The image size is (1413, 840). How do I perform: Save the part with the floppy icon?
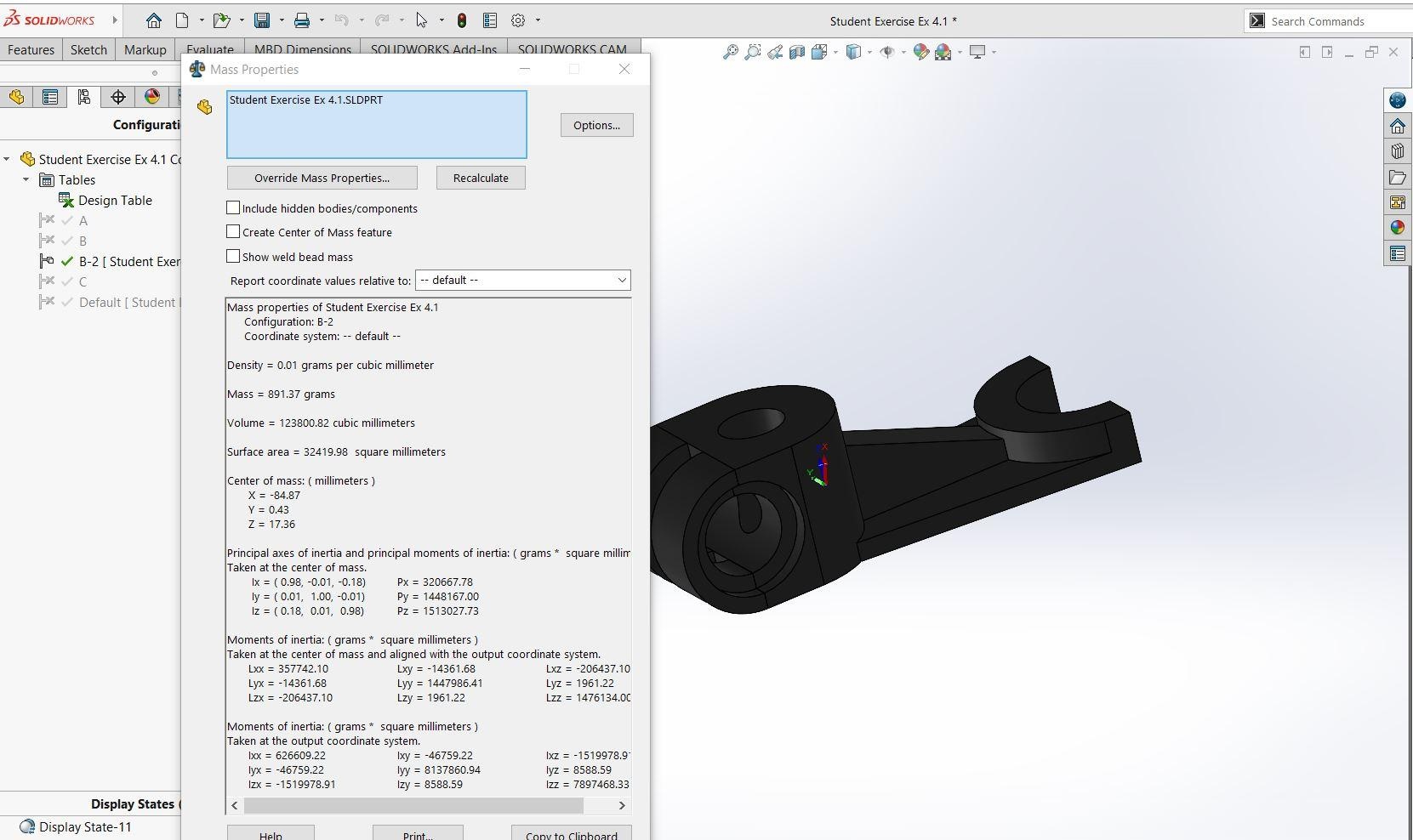click(262, 20)
